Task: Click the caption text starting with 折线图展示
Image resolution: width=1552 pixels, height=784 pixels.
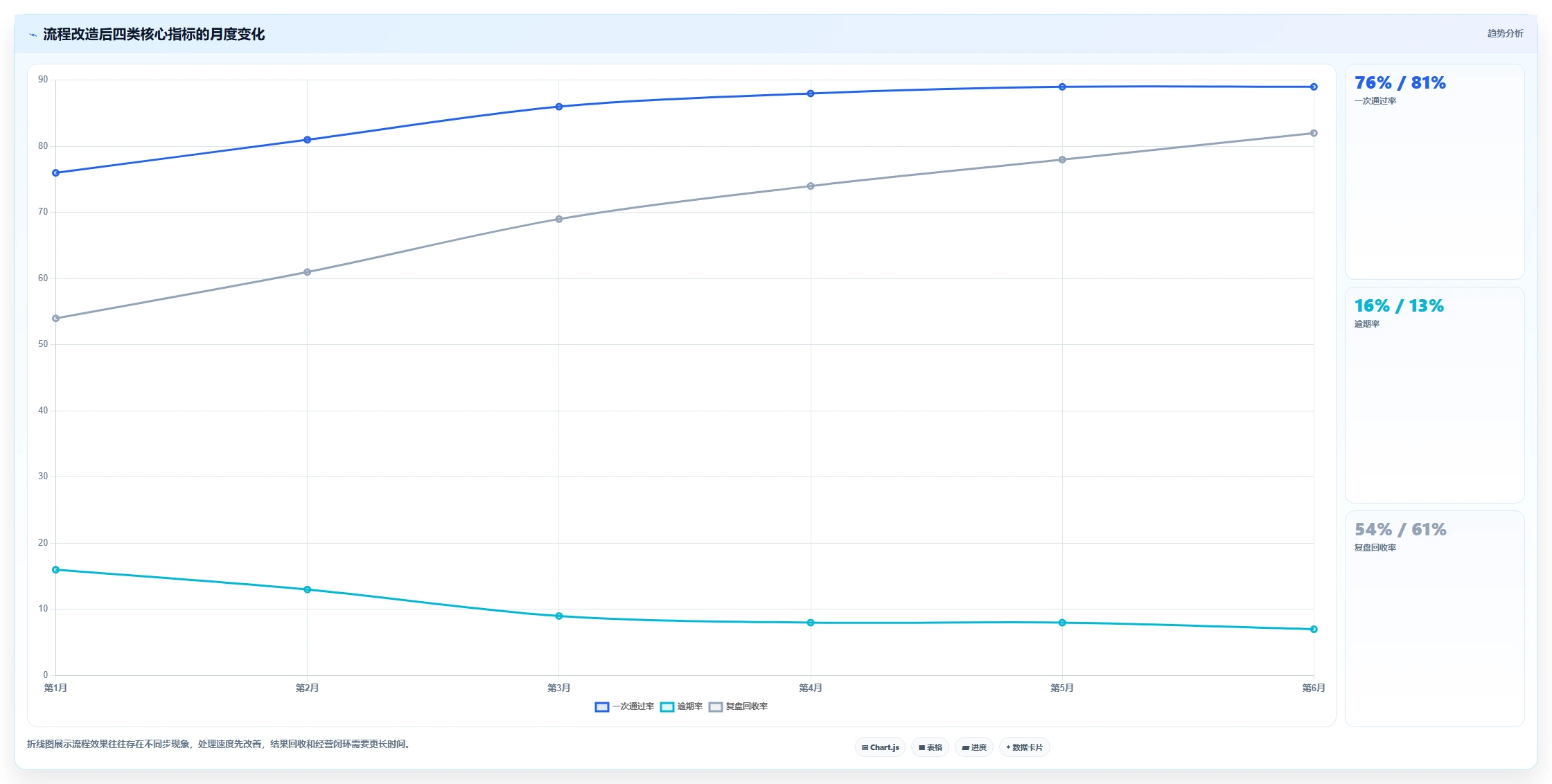Action: click(x=220, y=745)
